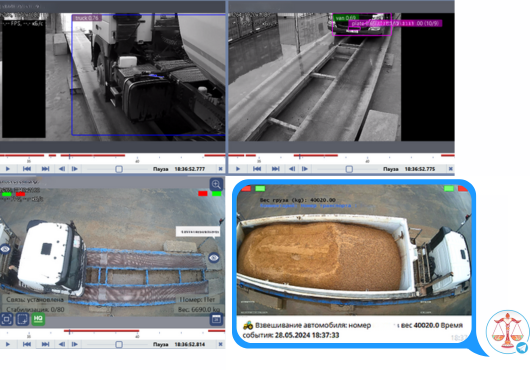Play the video paused at 18:36:52.777
This screenshot has height=370, width=530.
7,169
